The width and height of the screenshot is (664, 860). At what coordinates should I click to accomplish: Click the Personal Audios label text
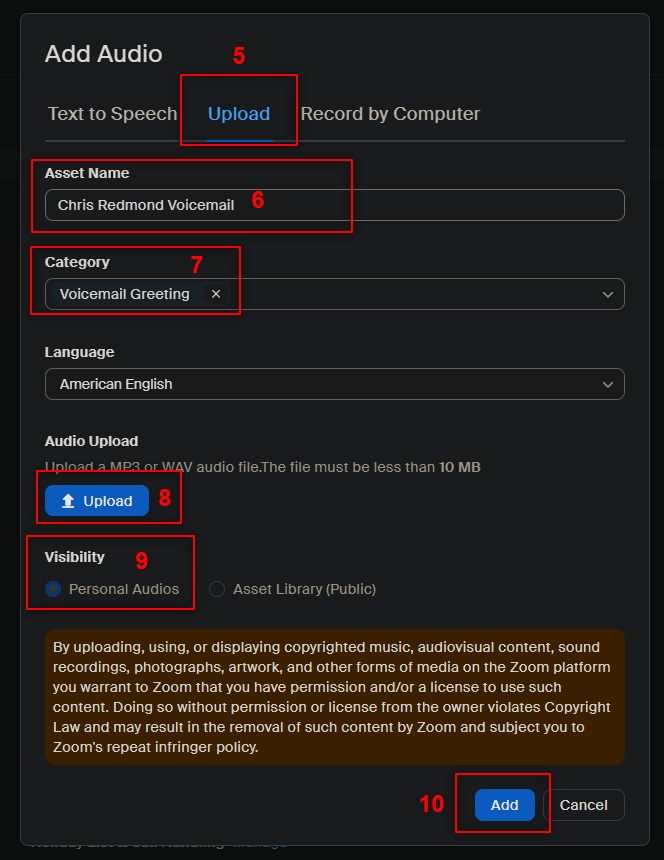pos(124,589)
